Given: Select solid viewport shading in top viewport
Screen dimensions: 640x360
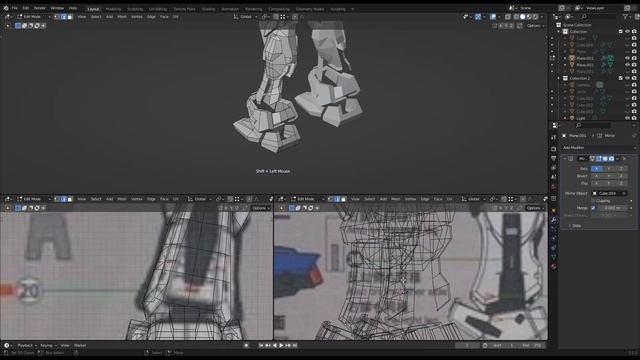Looking at the screenshot, I should click(522, 17).
